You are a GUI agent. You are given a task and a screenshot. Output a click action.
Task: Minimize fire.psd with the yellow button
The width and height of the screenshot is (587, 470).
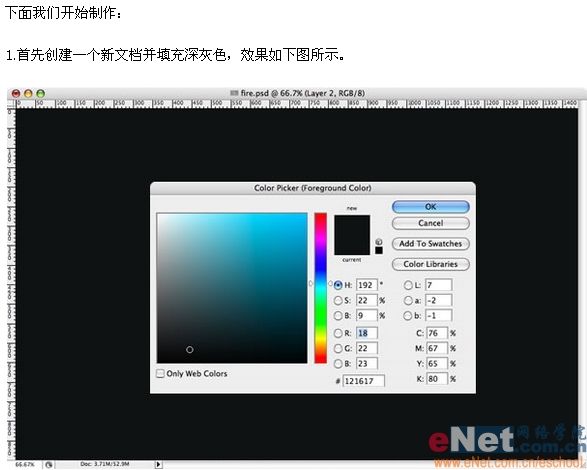coord(28,93)
